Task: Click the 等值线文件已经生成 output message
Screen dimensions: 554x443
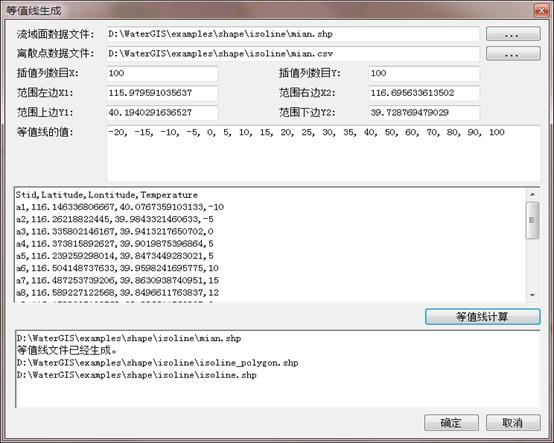Action: tap(66, 350)
